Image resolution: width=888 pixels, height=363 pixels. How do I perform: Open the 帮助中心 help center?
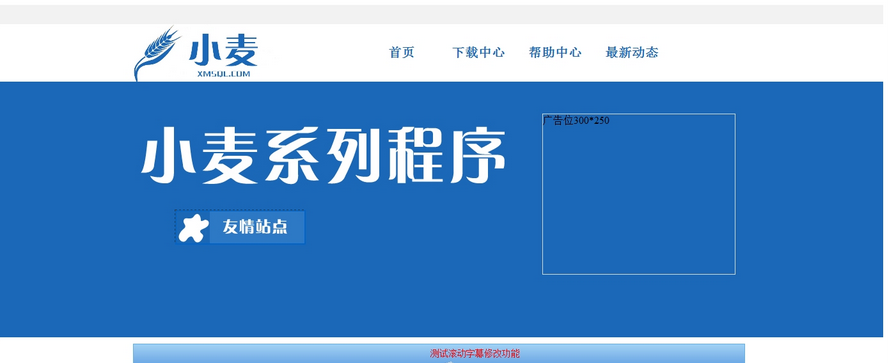(x=555, y=53)
